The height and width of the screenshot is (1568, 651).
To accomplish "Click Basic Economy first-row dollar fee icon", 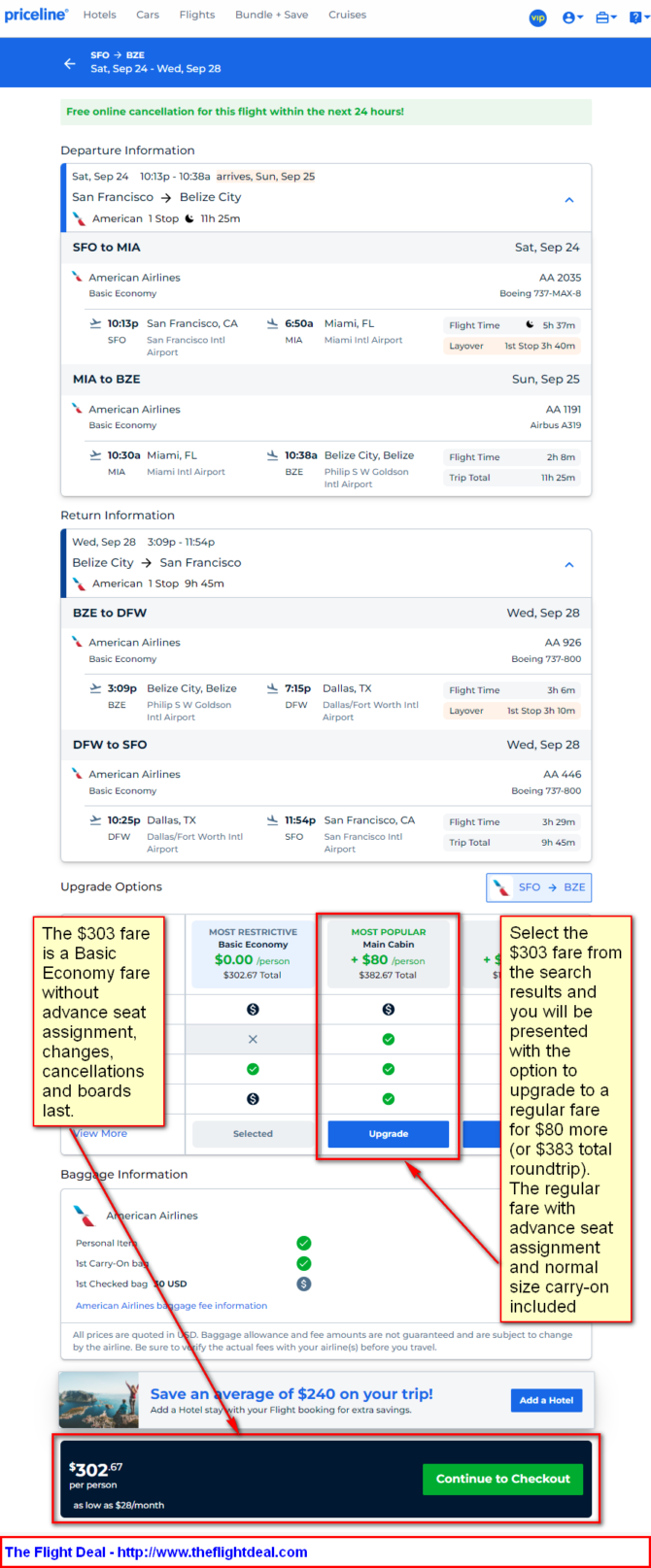I will (253, 1010).
